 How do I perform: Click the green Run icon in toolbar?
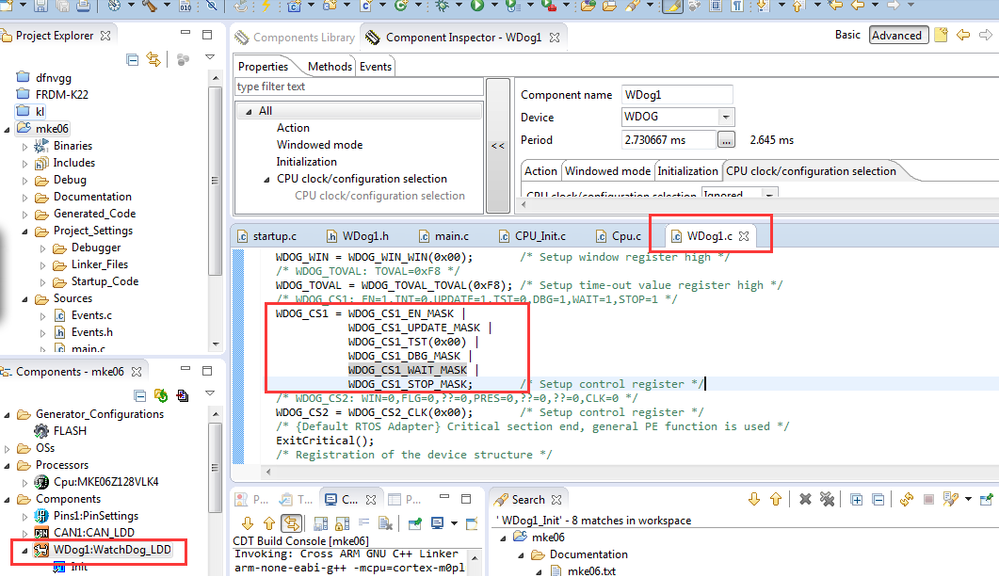point(477,6)
